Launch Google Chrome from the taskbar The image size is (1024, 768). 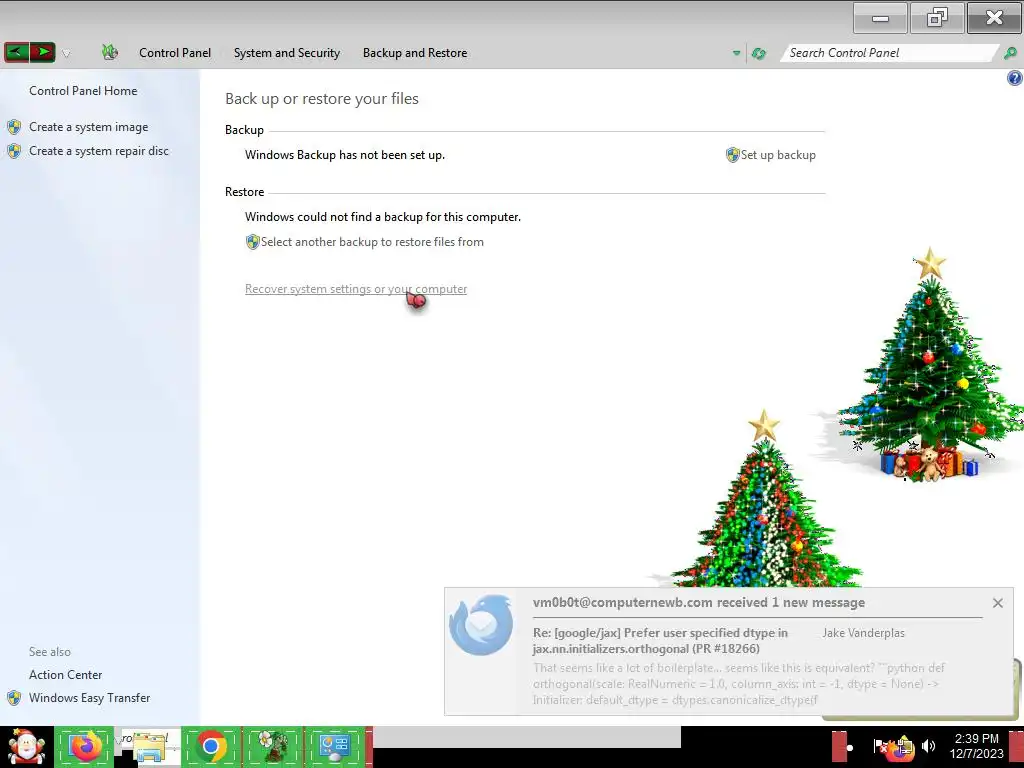pos(211,746)
